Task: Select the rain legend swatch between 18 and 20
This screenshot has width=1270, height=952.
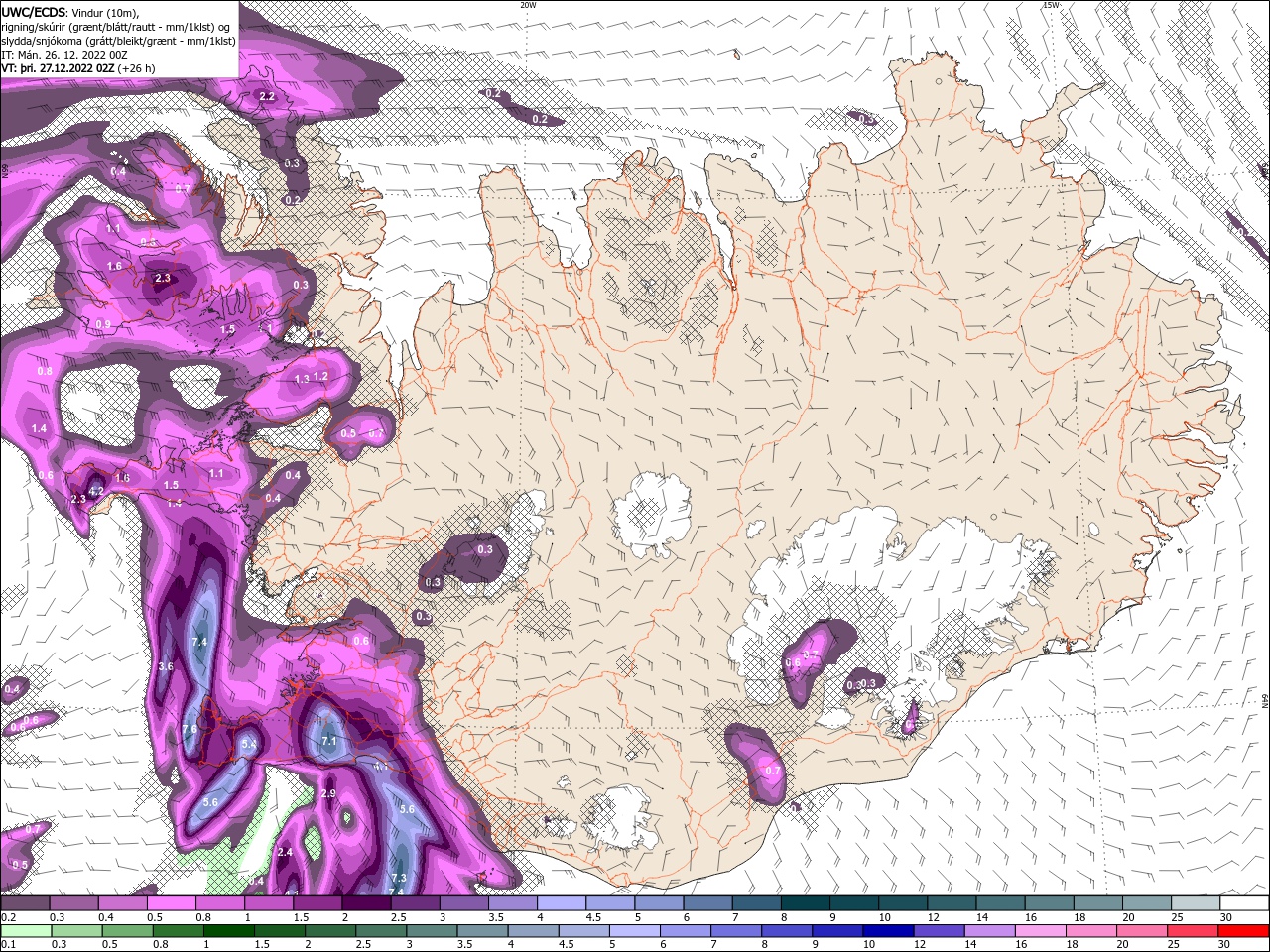Action: point(1091,930)
